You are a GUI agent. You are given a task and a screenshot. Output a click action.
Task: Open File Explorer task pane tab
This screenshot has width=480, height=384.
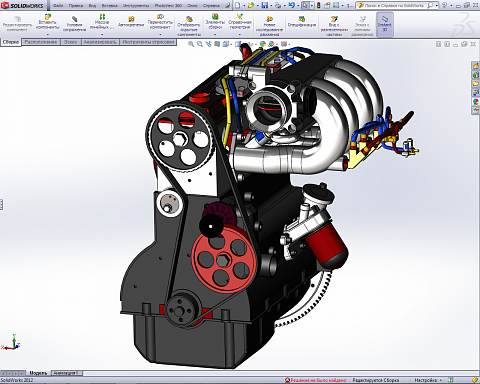pos(476,84)
